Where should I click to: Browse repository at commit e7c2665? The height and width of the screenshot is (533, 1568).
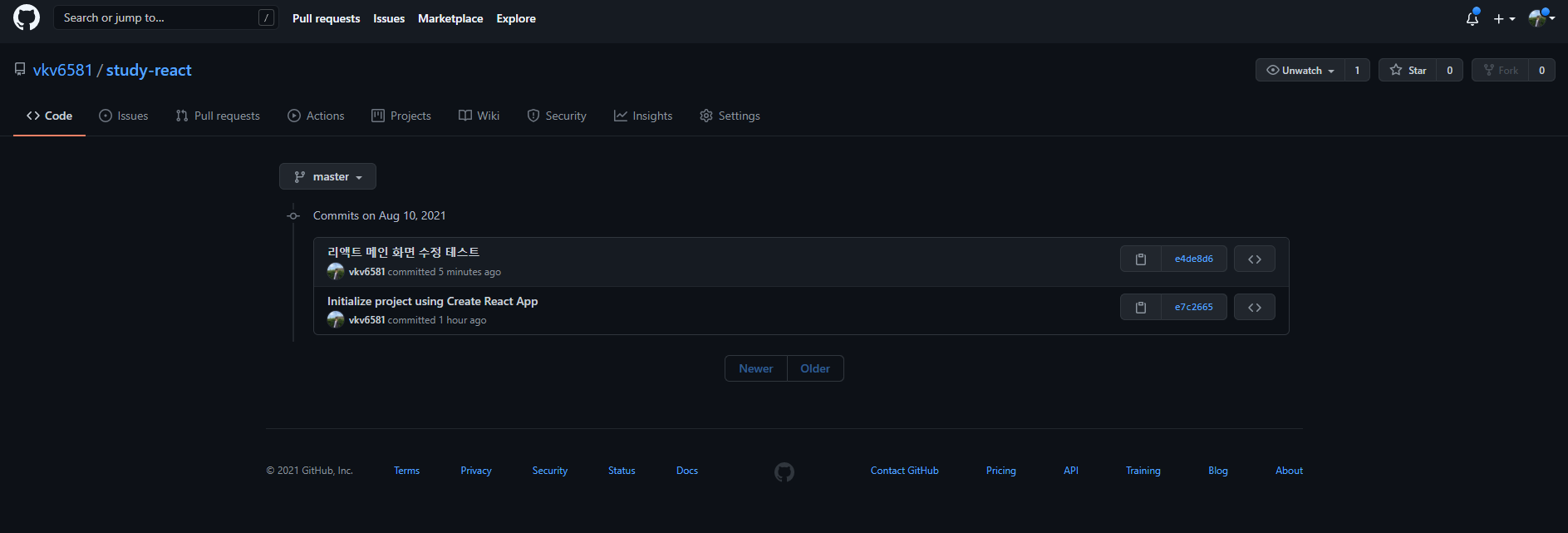(1255, 308)
